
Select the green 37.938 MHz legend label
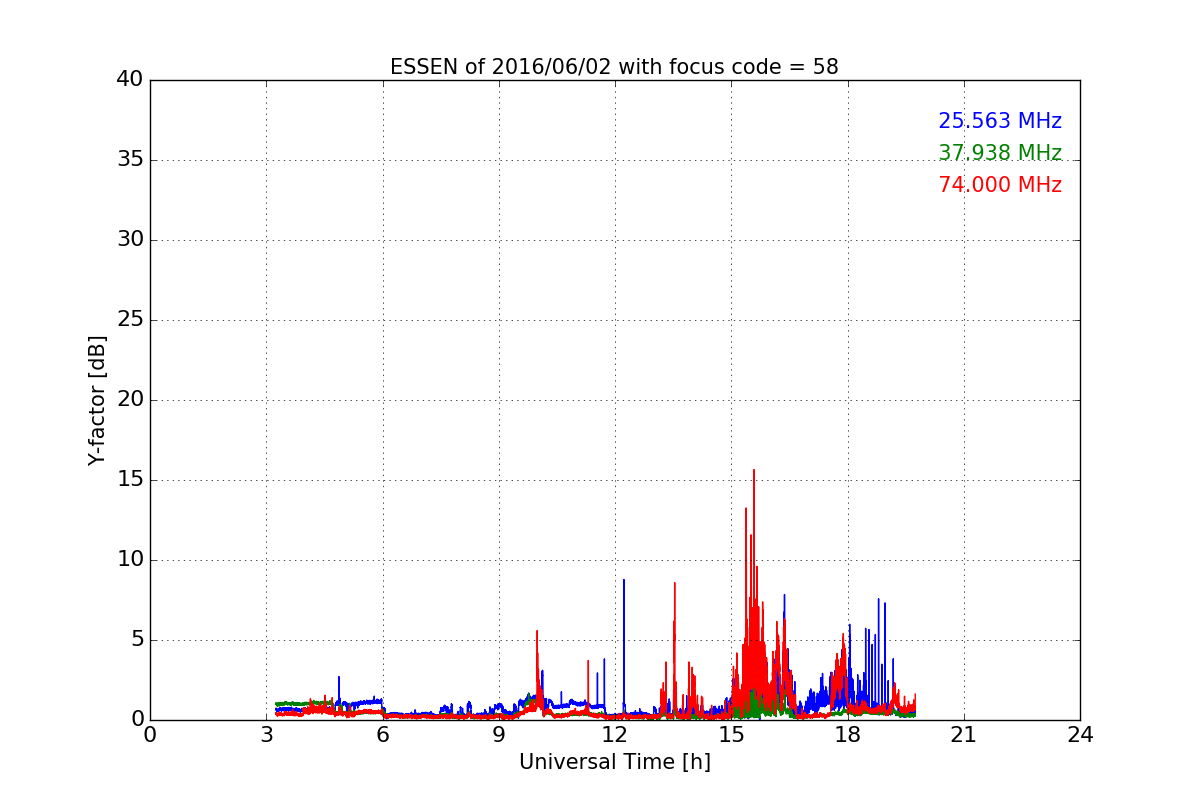pyautogui.click(x=1000, y=153)
